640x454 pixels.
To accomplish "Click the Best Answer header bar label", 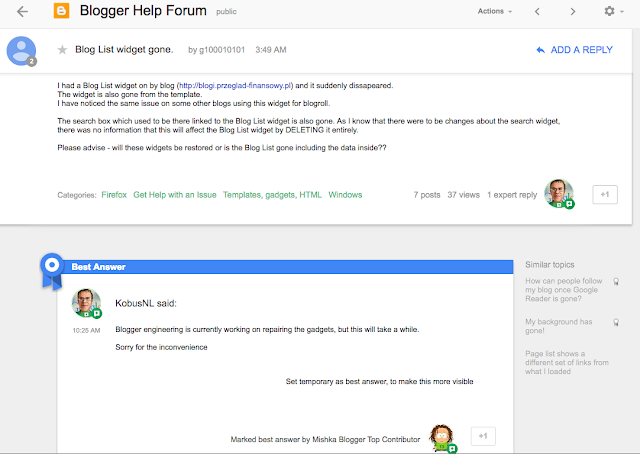I will coord(98,267).
